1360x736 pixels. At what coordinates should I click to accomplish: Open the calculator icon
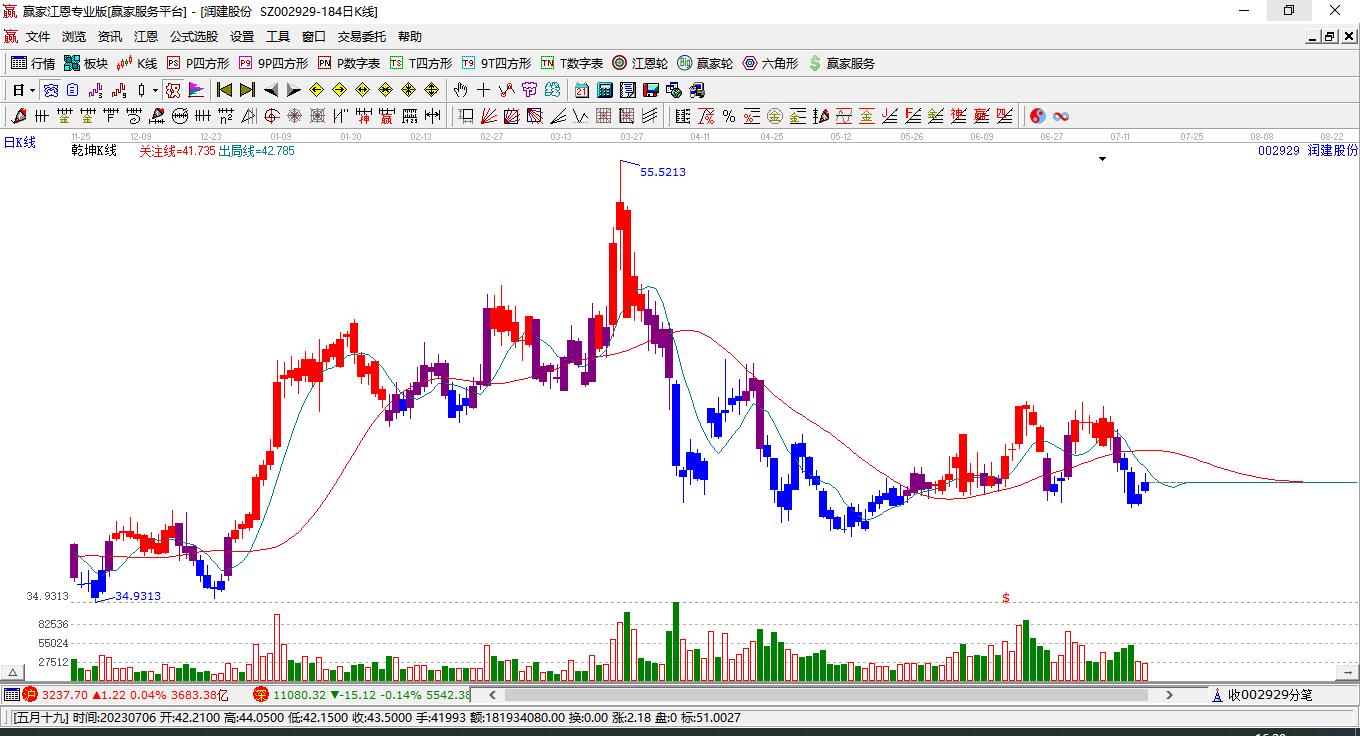tap(604, 90)
